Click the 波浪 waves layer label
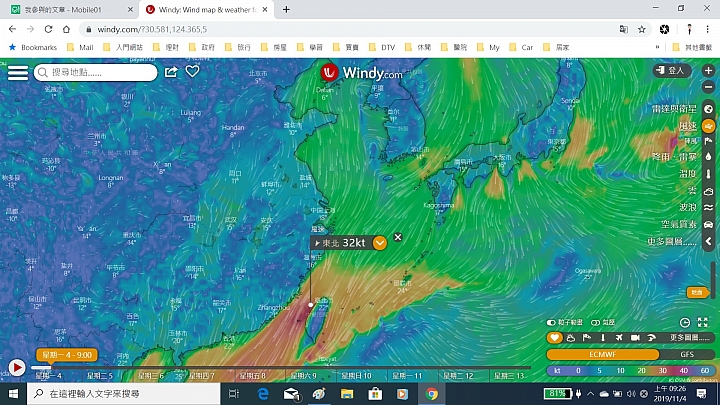Screen dimensions: 720x405 coord(688,208)
